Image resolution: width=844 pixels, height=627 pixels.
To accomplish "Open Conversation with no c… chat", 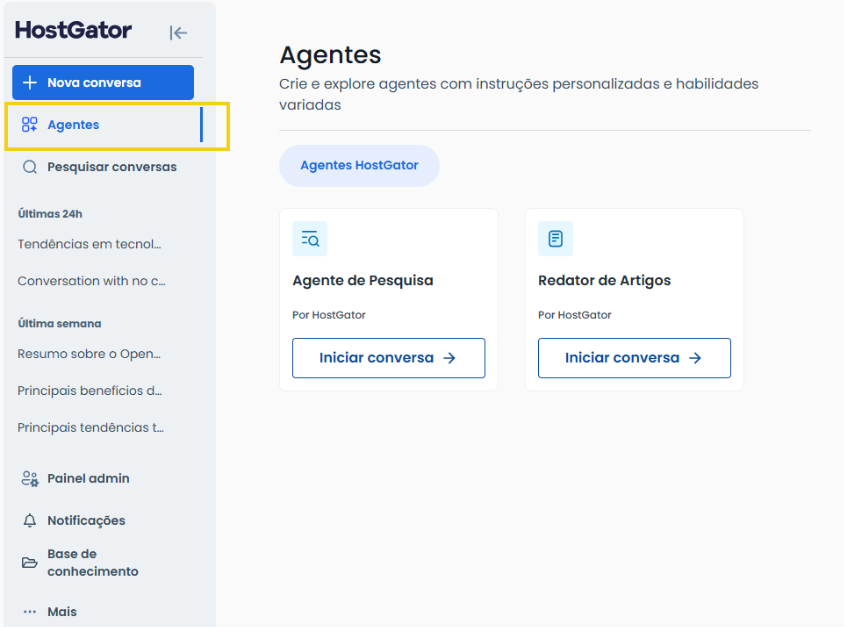I will [92, 281].
